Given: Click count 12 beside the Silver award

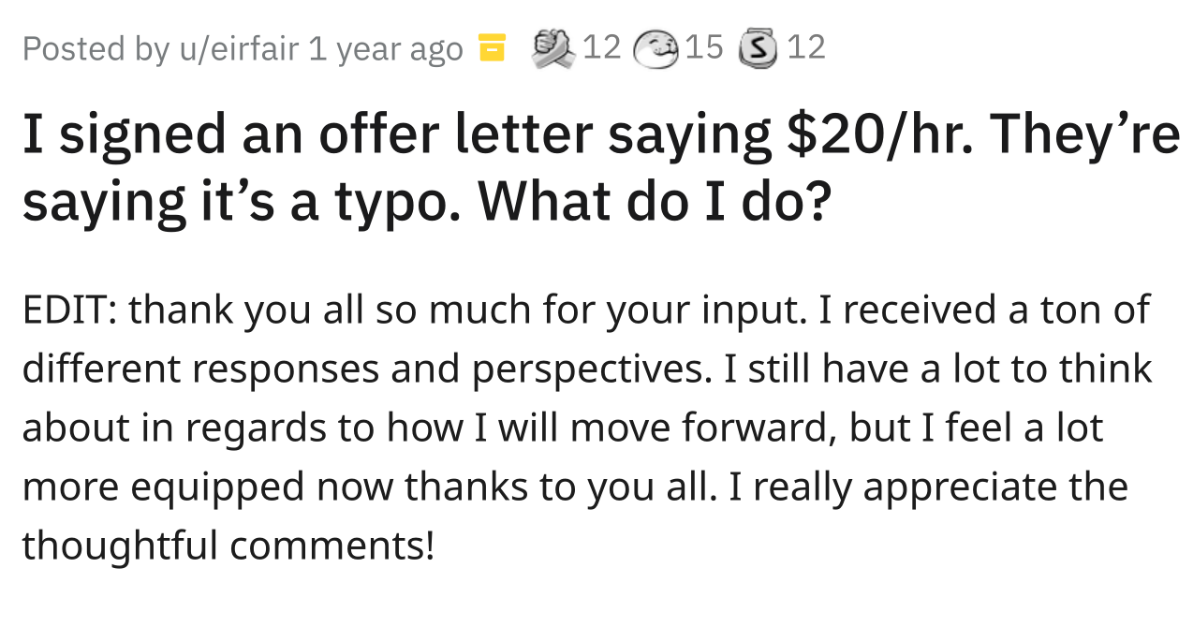Looking at the screenshot, I should pyautogui.click(x=806, y=47).
